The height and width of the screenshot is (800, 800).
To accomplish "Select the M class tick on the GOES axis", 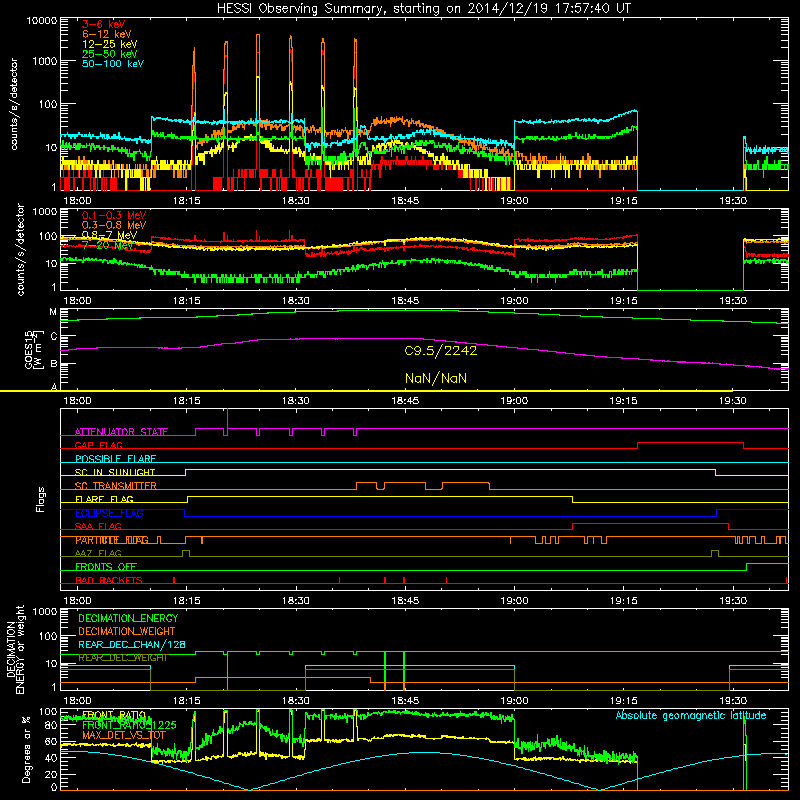I will coord(53,312).
